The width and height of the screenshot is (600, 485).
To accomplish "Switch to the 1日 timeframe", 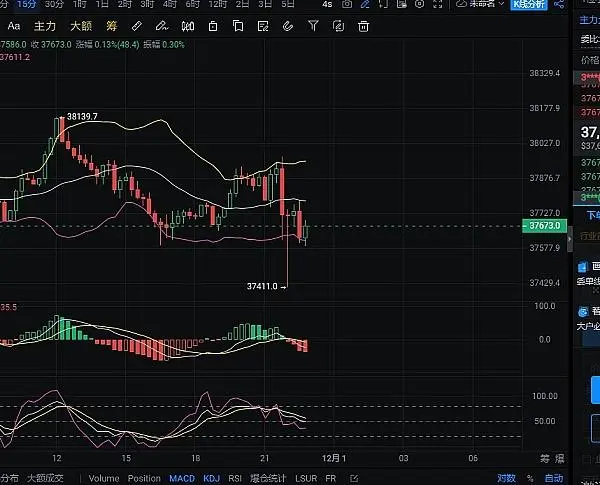I will (x=102, y=4).
